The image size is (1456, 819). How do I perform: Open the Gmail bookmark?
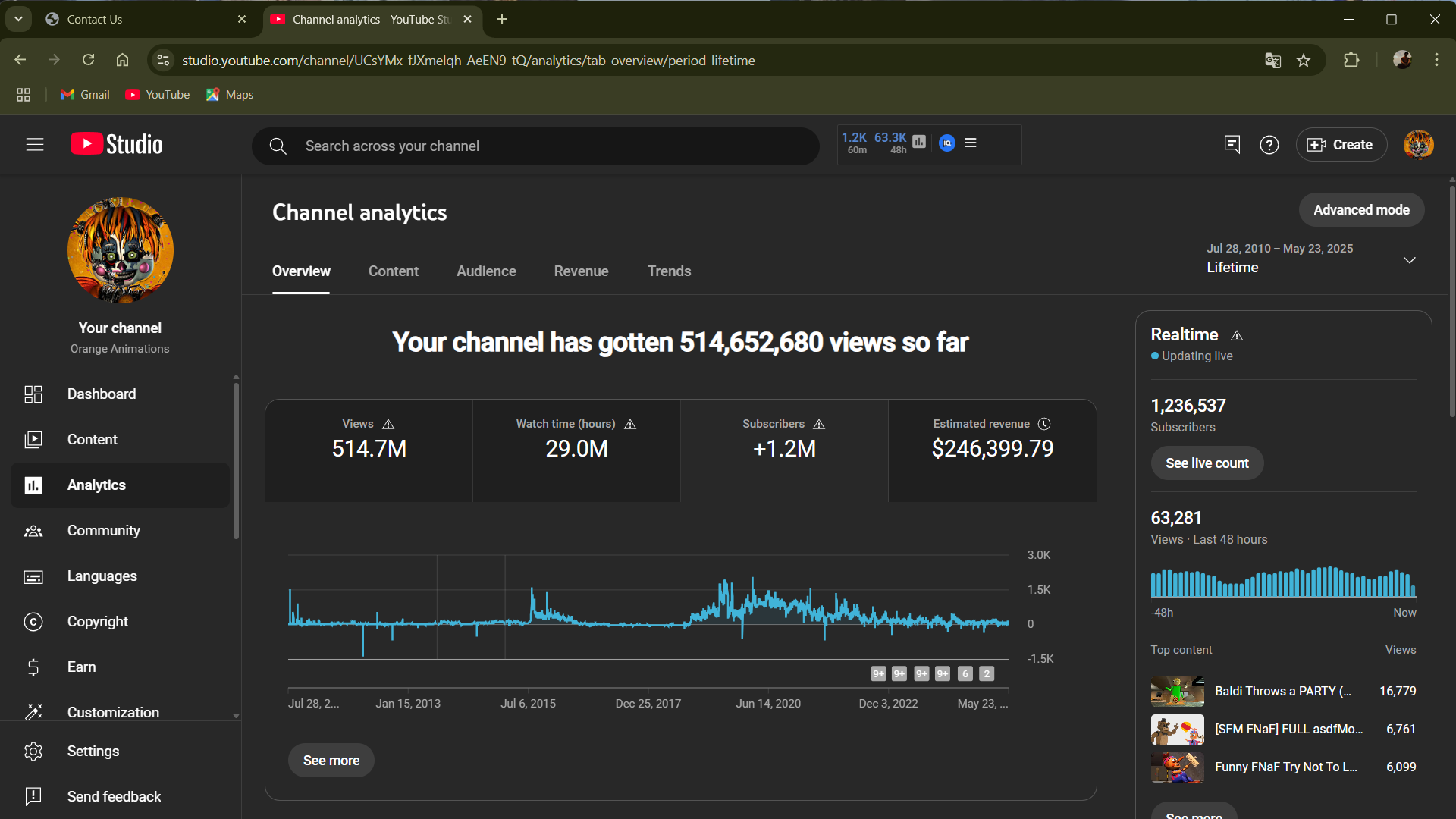click(x=85, y=95)
